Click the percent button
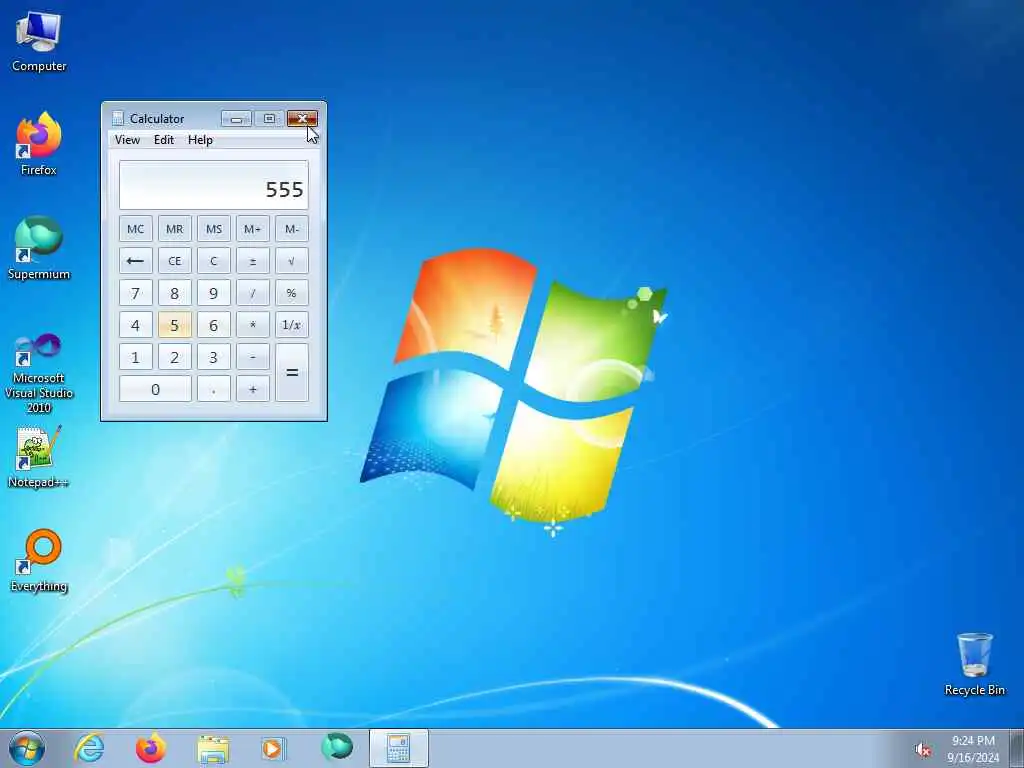Image resolution: width=1024 pixels, height=768 pixels. click(x=292, y=293)
